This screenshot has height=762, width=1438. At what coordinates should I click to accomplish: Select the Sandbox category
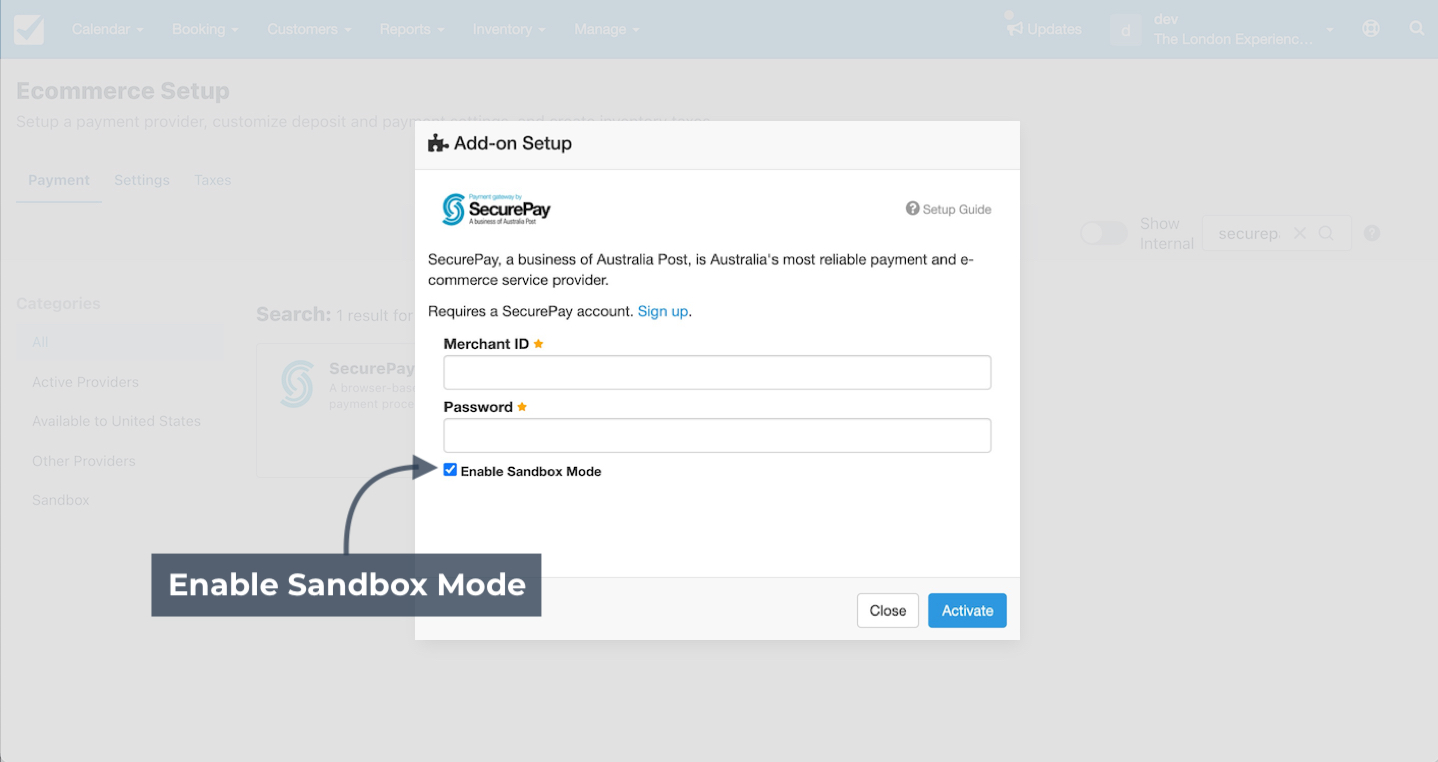(60, 500)
